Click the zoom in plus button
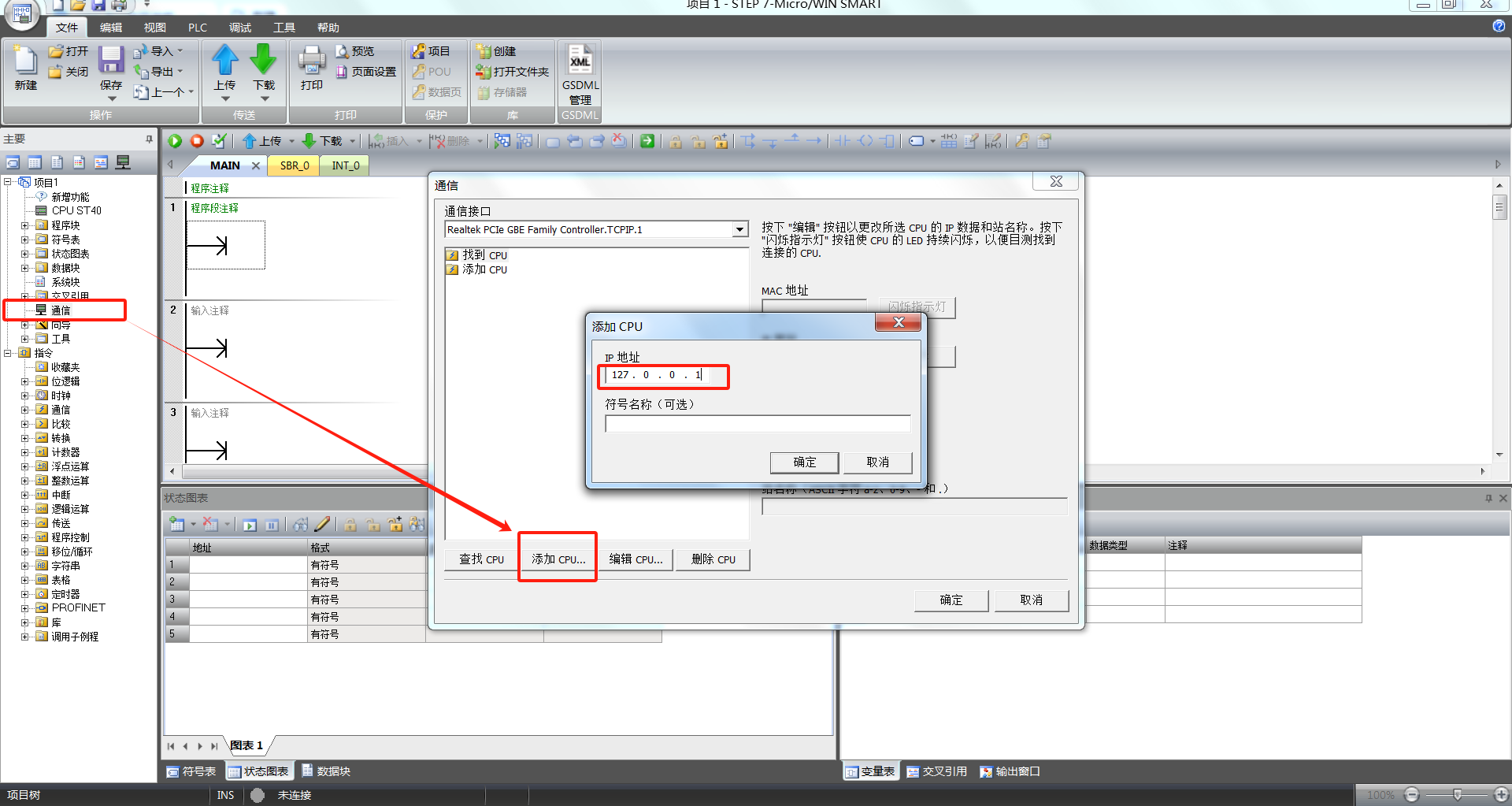 (x=1502, y=795)
